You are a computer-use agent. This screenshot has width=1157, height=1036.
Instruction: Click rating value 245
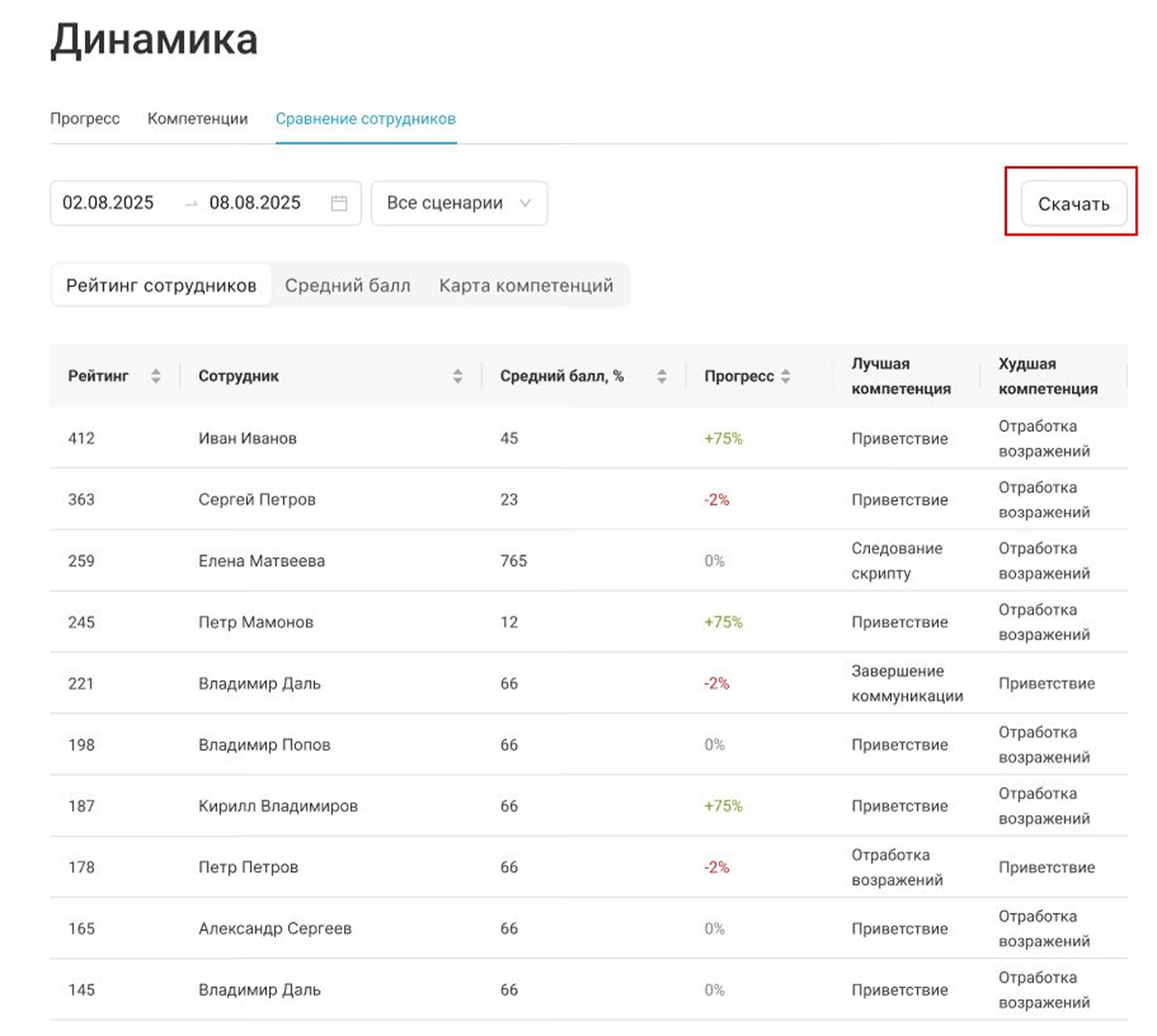(x=81, y=622)
